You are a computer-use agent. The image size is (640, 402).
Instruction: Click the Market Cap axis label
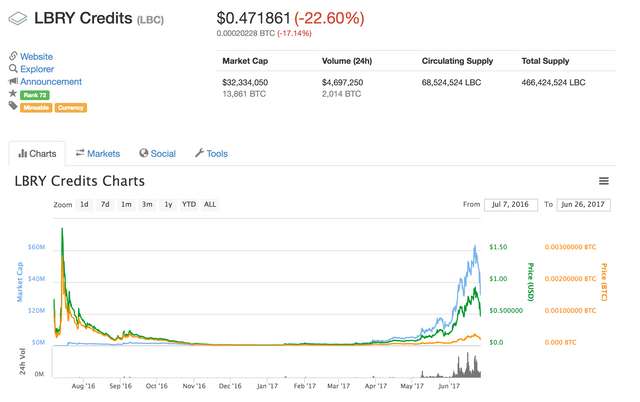20,282
